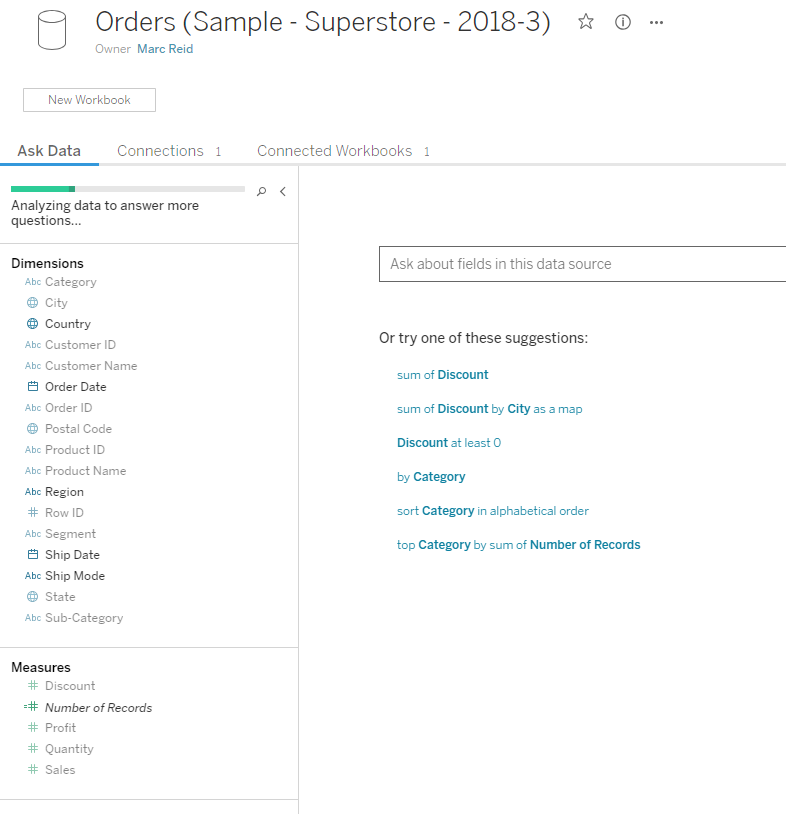This screenshot has width=786, height=814.
Task: Click the search fields magnifier icon
Action: pyautogui.click(x=262, y=192)
